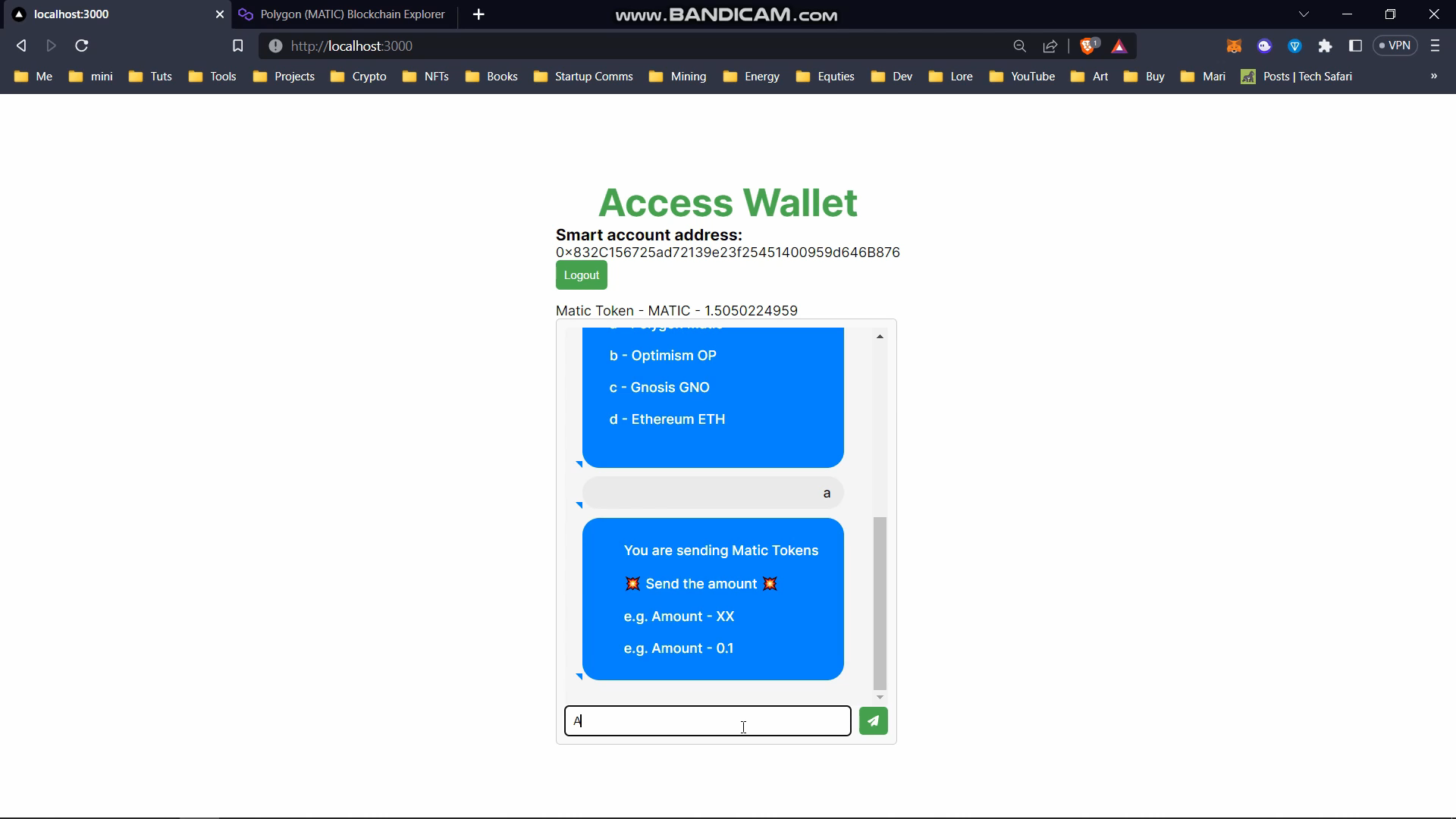Open the Me bookmarks folder
Image resolution: width=1456 pixels, height=819 pixels.
33,77
